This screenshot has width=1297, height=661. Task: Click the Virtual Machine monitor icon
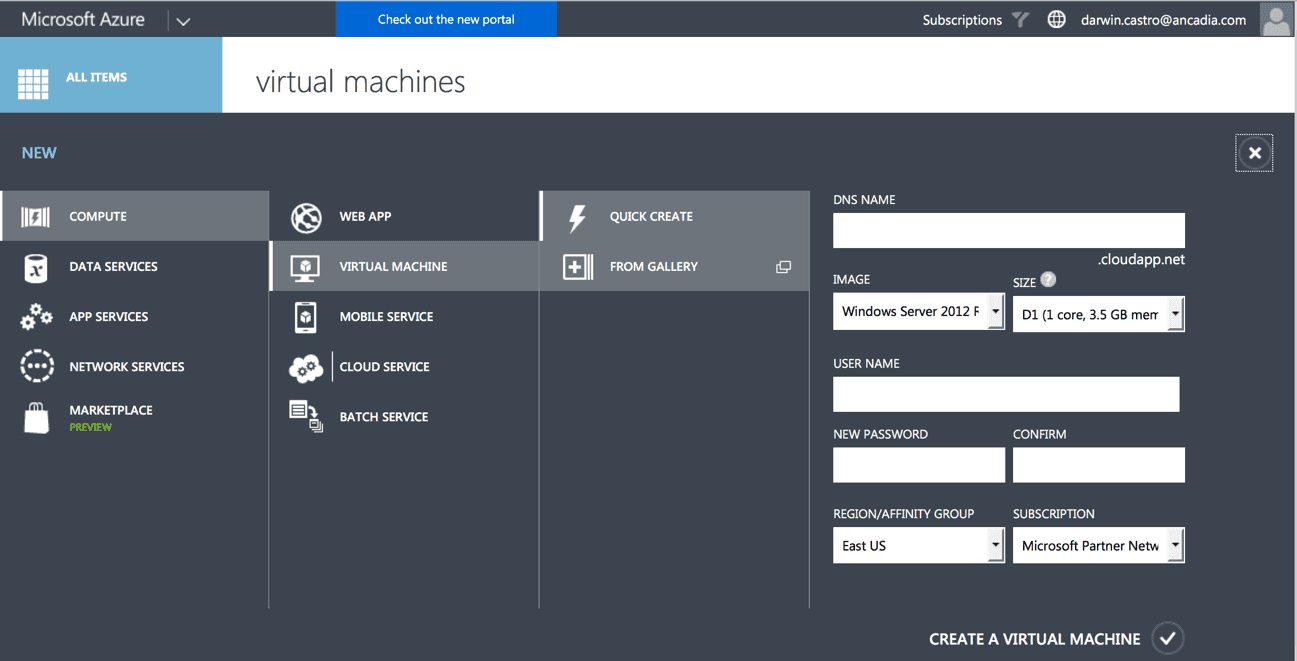[305, 267]
